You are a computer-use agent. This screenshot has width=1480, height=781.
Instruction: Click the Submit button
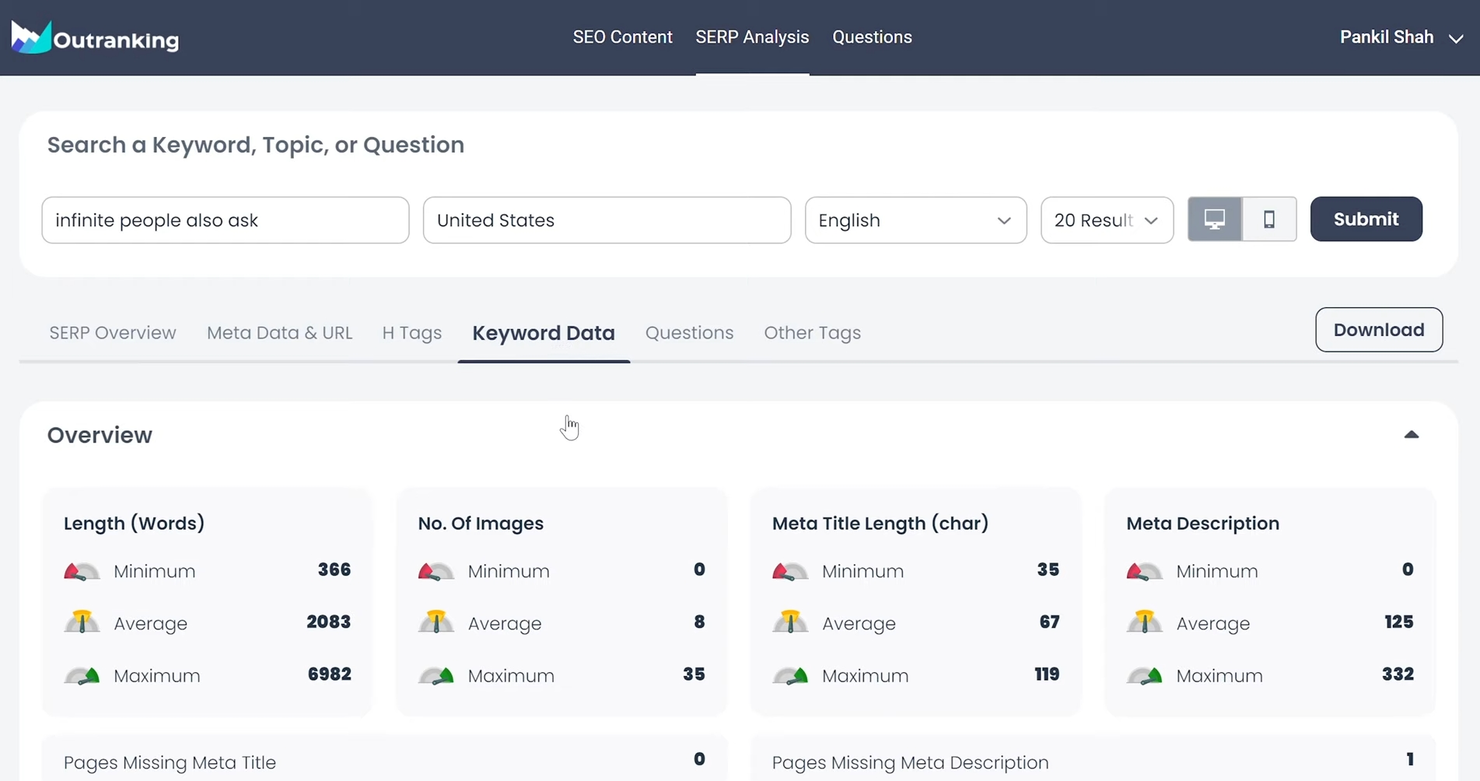tap(1366, 219)
